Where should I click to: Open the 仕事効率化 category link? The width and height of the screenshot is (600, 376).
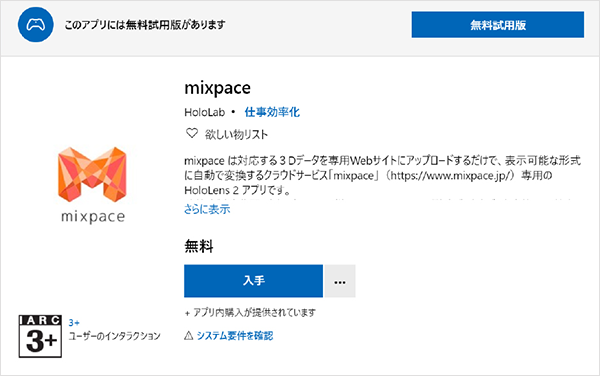click(272, 112)
